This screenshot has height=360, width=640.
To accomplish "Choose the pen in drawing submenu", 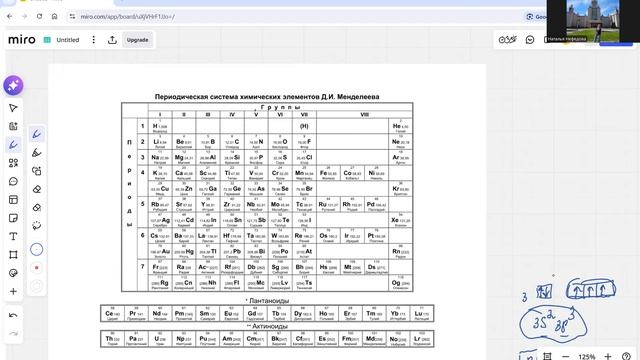I will pos(37,134).
